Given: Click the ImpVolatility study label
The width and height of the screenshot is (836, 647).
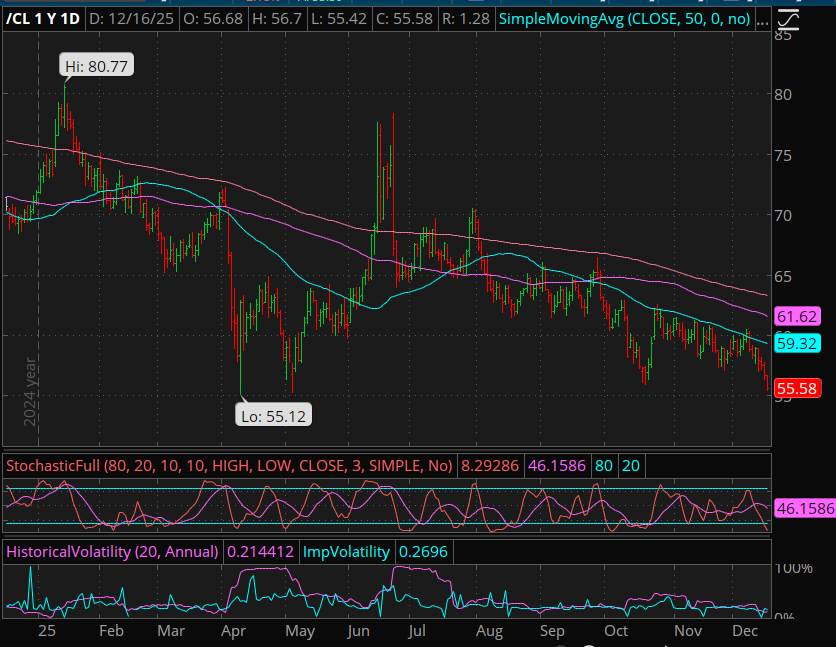Looking at the screenshot, I should (x=346, y=552).
